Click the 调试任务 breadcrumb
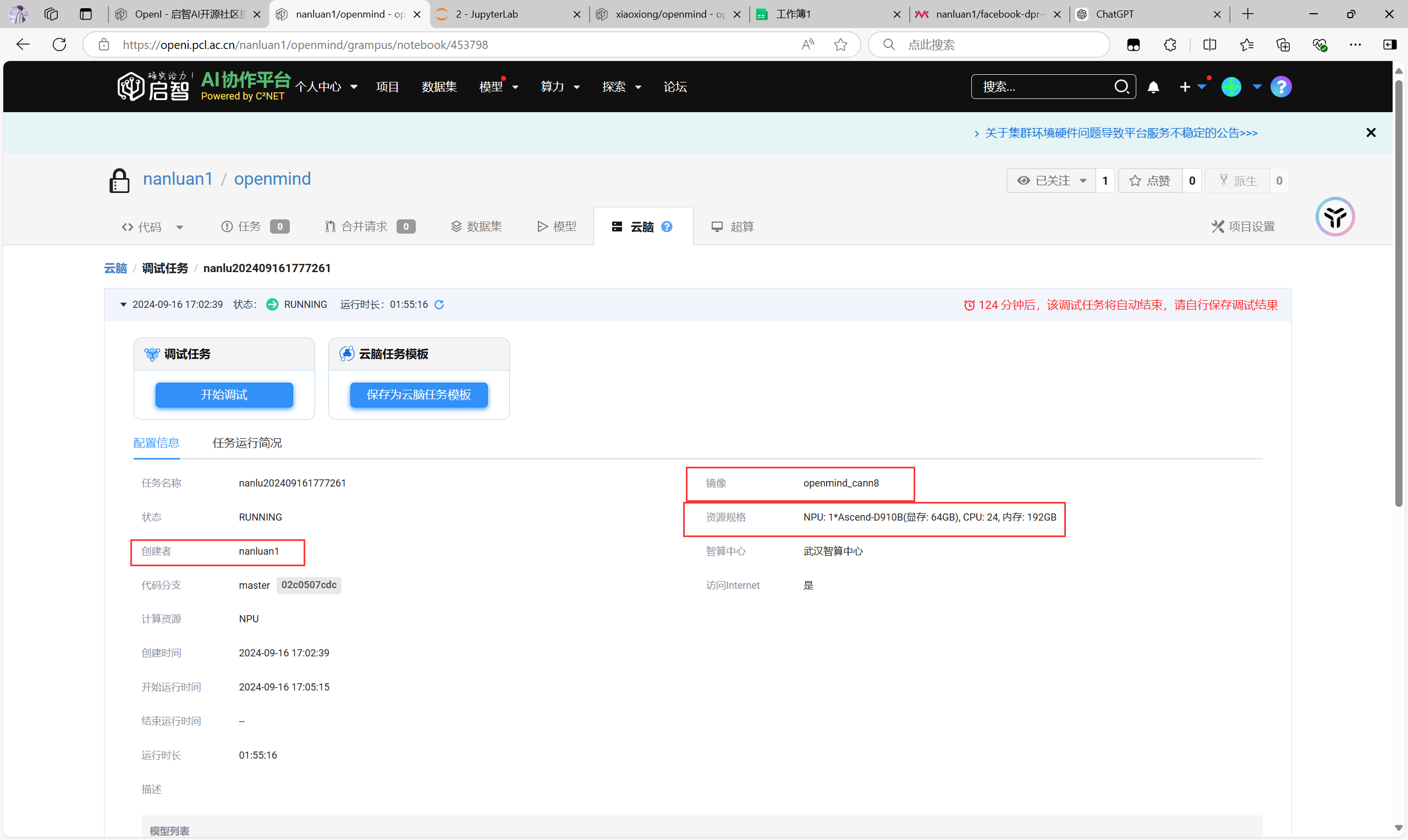1408x840 pixels. [x=165, y=268]
